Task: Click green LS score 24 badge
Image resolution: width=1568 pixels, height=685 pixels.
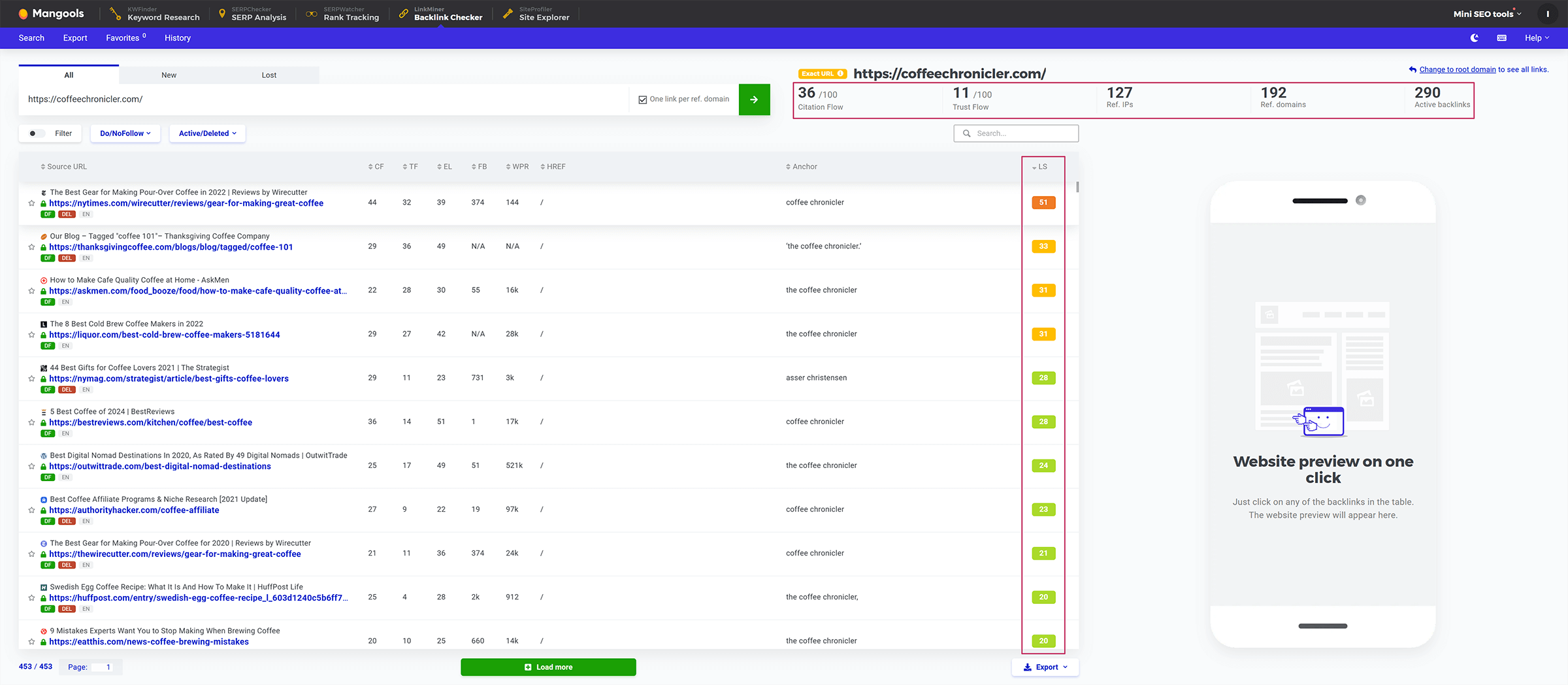Action: tap(1043, 465)
